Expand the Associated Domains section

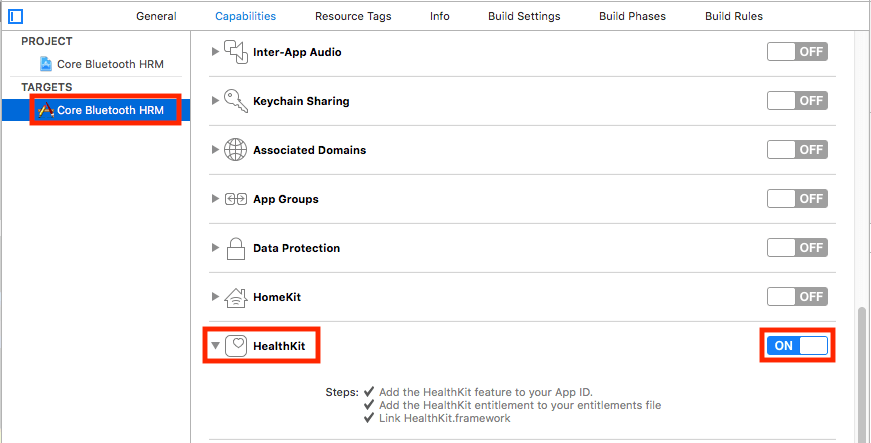[x=215, y=150]
